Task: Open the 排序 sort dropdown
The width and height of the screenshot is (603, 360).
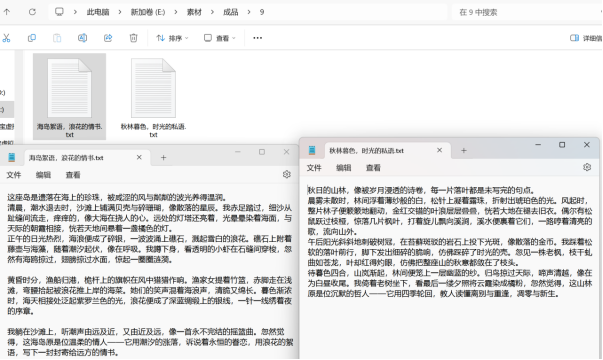Action: click(x=172, y=38)
